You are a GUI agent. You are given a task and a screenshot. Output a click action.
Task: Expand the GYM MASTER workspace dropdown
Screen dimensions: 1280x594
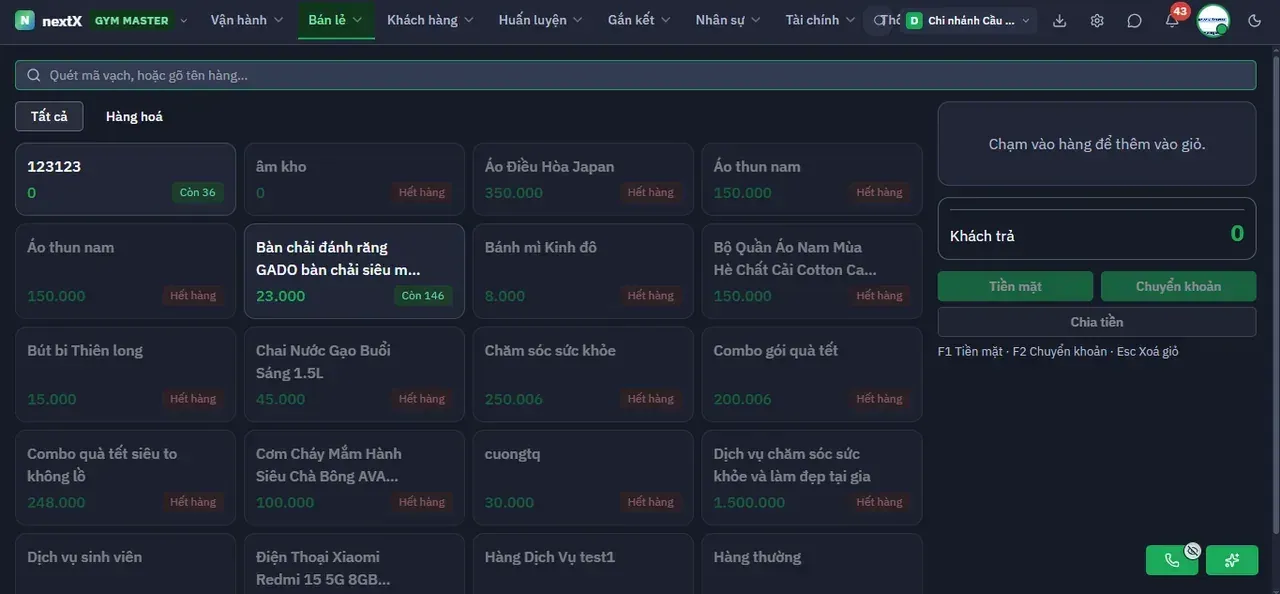139,20
